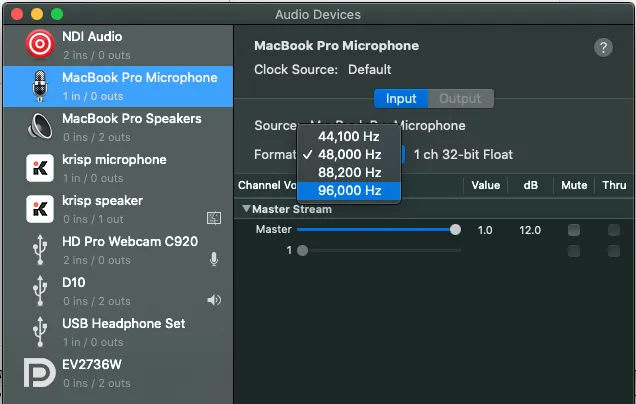Toggle the Master Mute checkbox
The width and height of the screenshot is (636, 404).
point(573,230)
